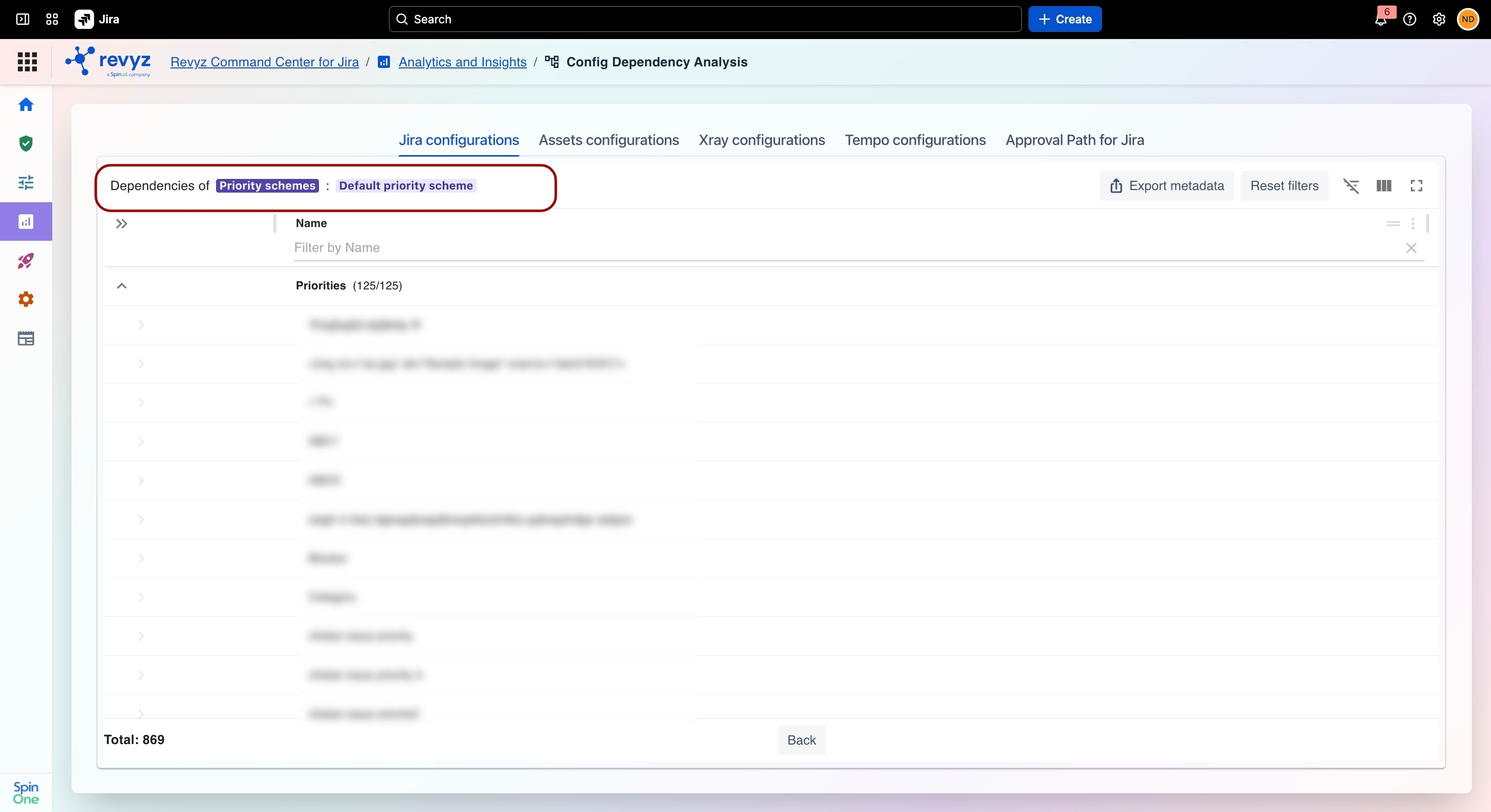Click the Name column drag handle
The width and height of the screenshot is (1491, 812).
(x=1393, y=223)
